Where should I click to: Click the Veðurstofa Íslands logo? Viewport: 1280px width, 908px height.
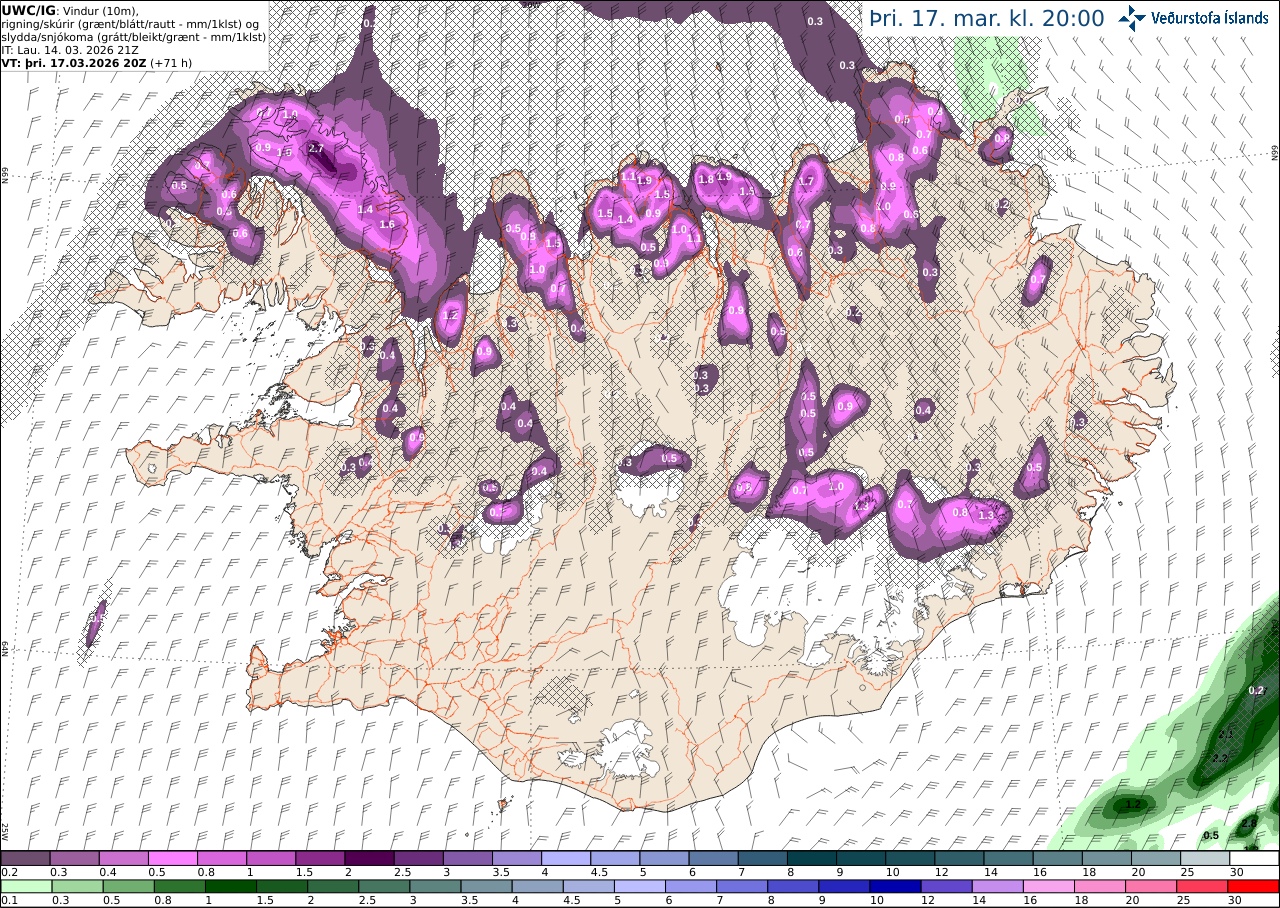coord(1193,17)
